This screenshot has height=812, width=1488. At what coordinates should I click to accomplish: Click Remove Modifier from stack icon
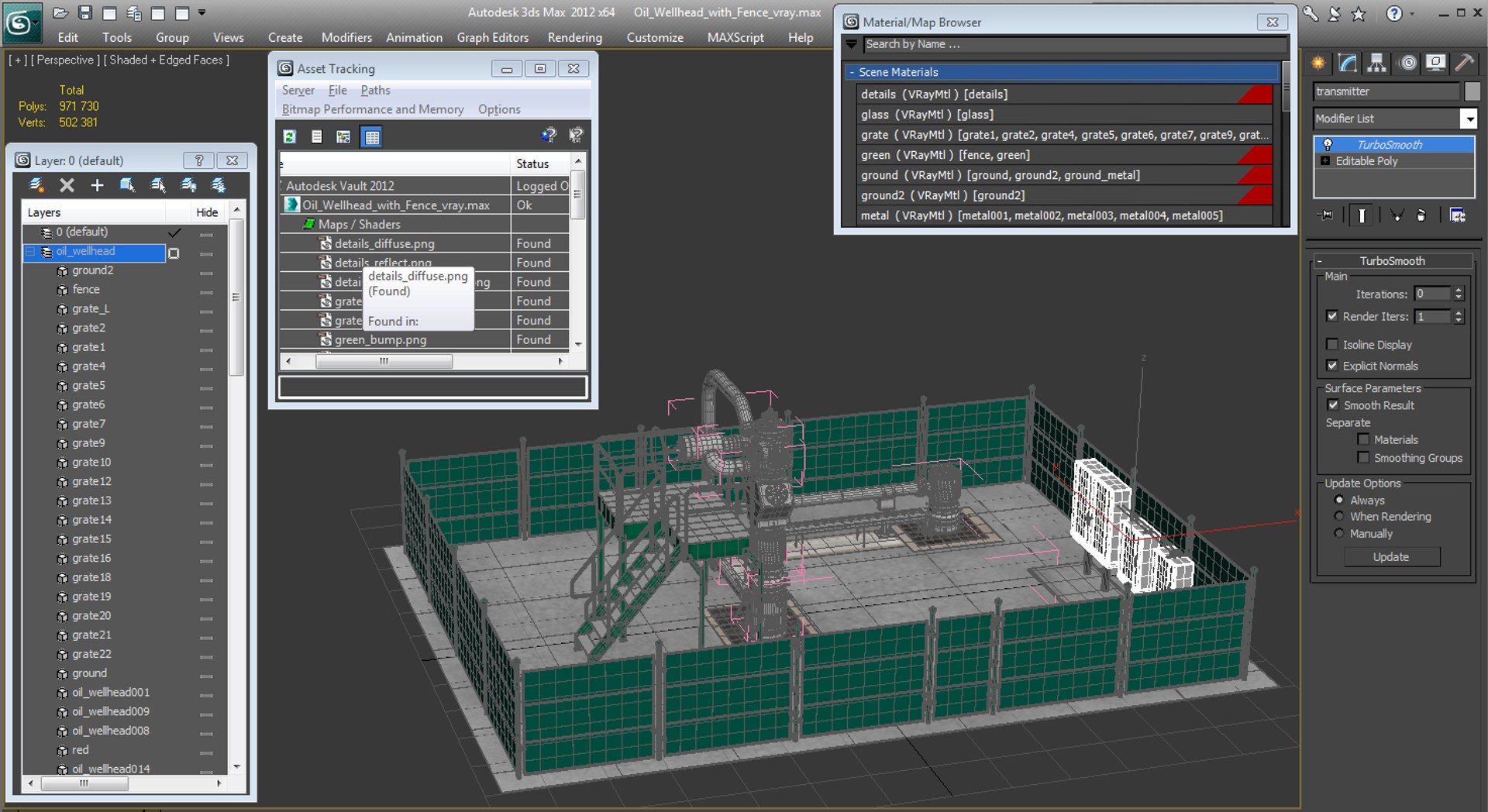point(1421,215)
